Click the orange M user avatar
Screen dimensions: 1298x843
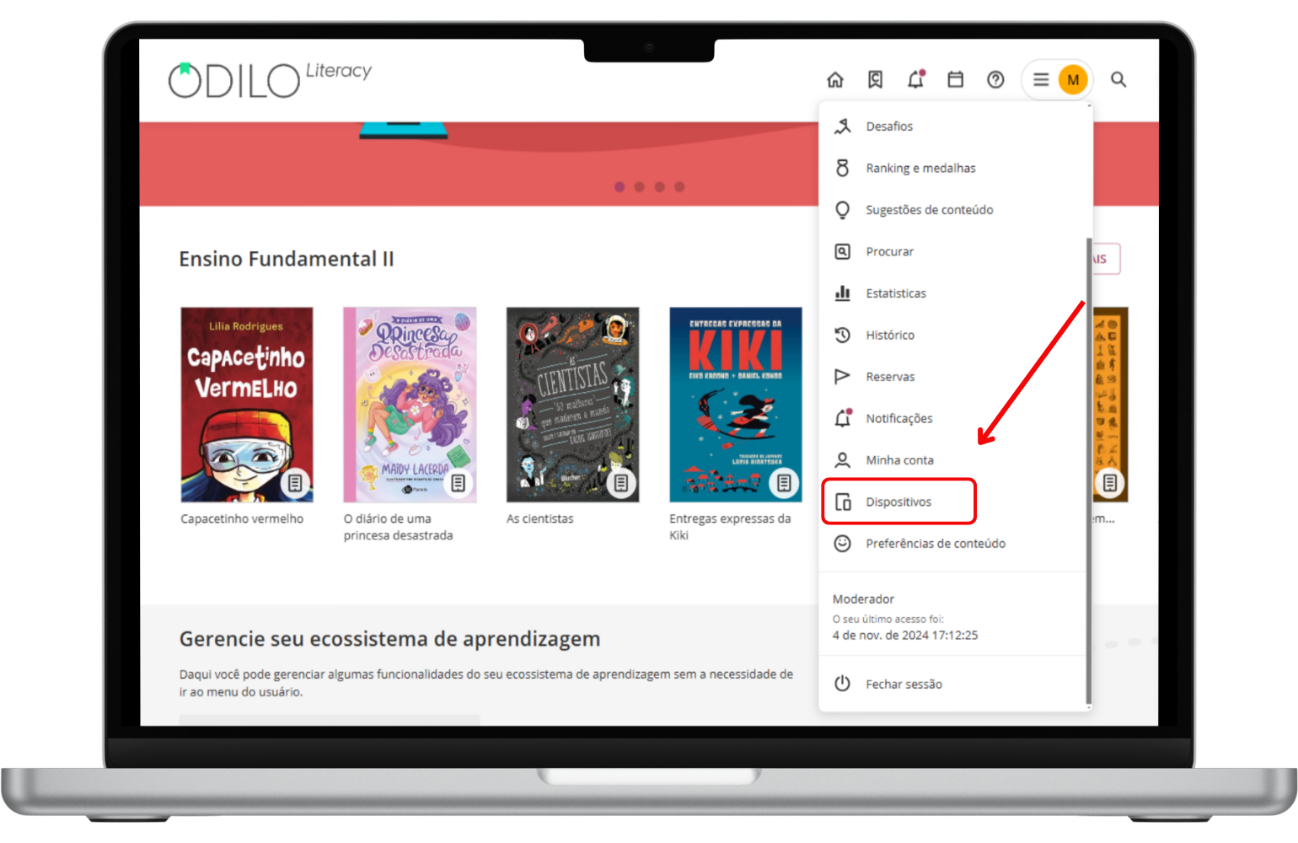click(1072, 80)
